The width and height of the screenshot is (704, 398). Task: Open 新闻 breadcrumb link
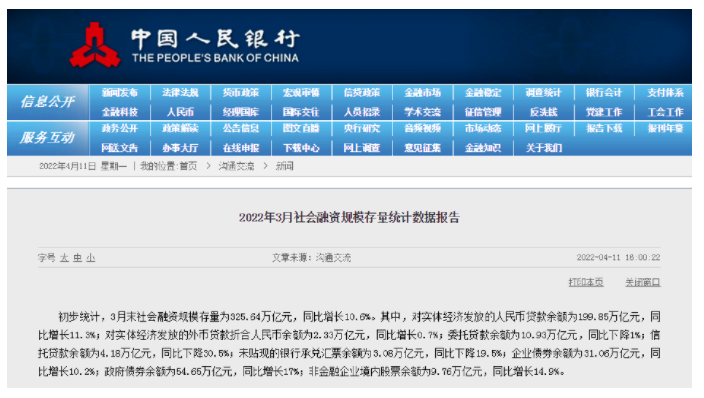284,166
